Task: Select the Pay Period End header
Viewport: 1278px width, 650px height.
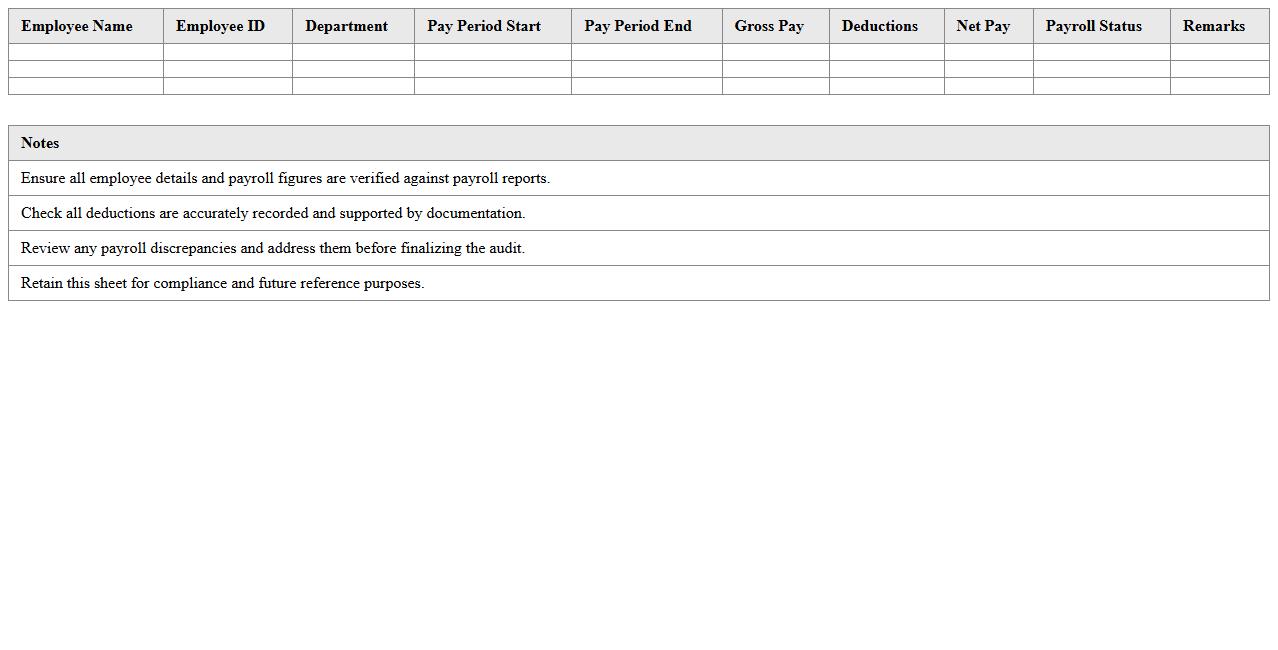Action: [638, 26]
